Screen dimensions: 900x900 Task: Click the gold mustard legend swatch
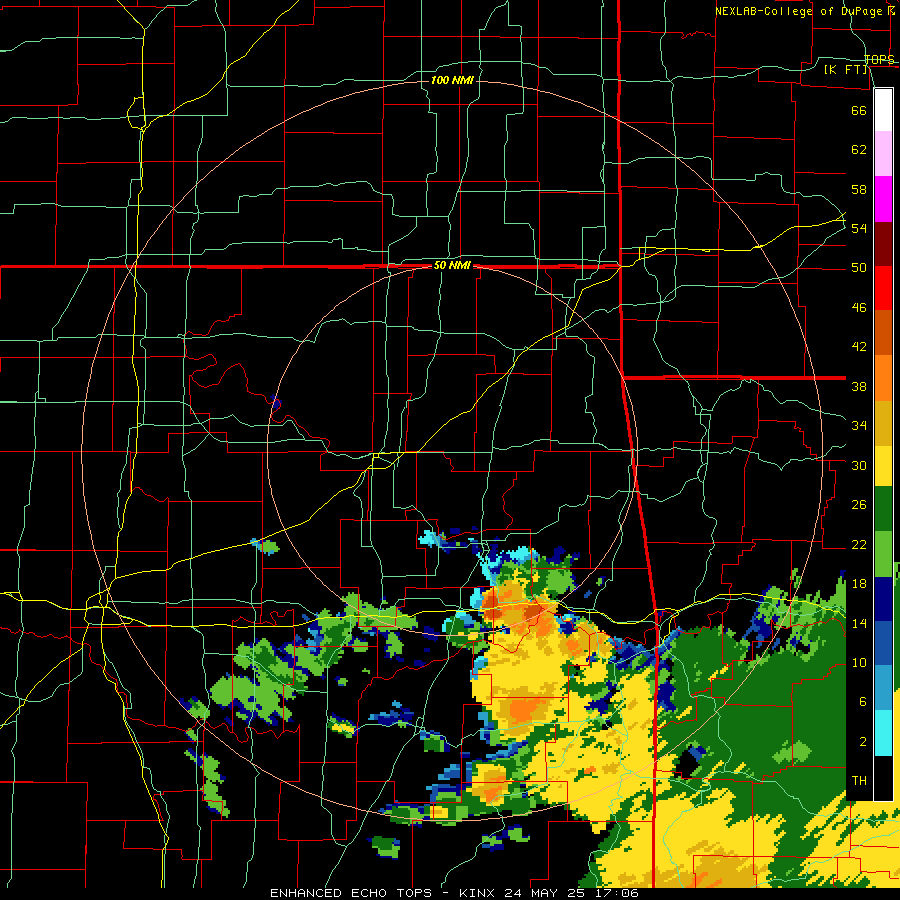click(x=883, y=423)
